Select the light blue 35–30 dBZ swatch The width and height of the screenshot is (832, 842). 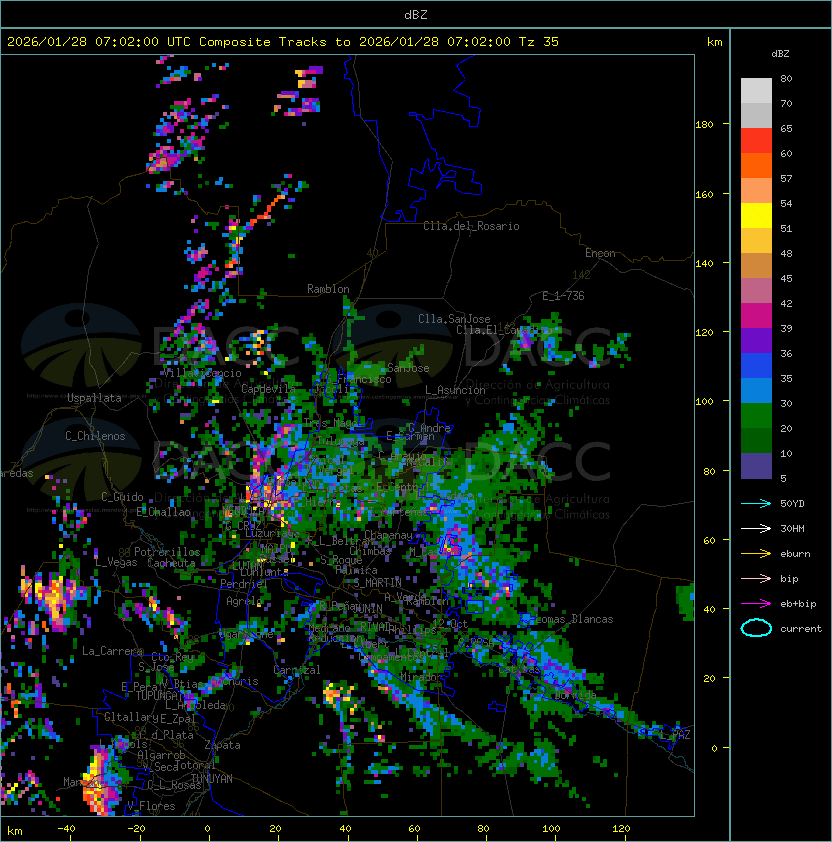pyautogui.click(x=756, y=390)
